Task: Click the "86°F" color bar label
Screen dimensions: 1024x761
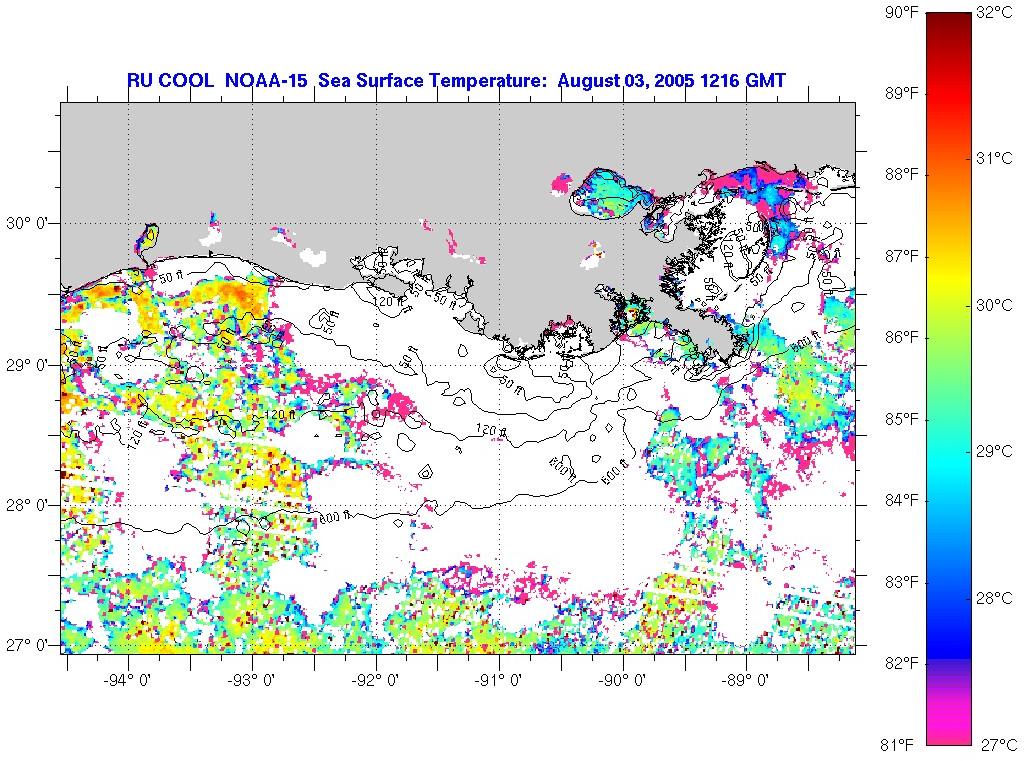Action: (901, 338)
